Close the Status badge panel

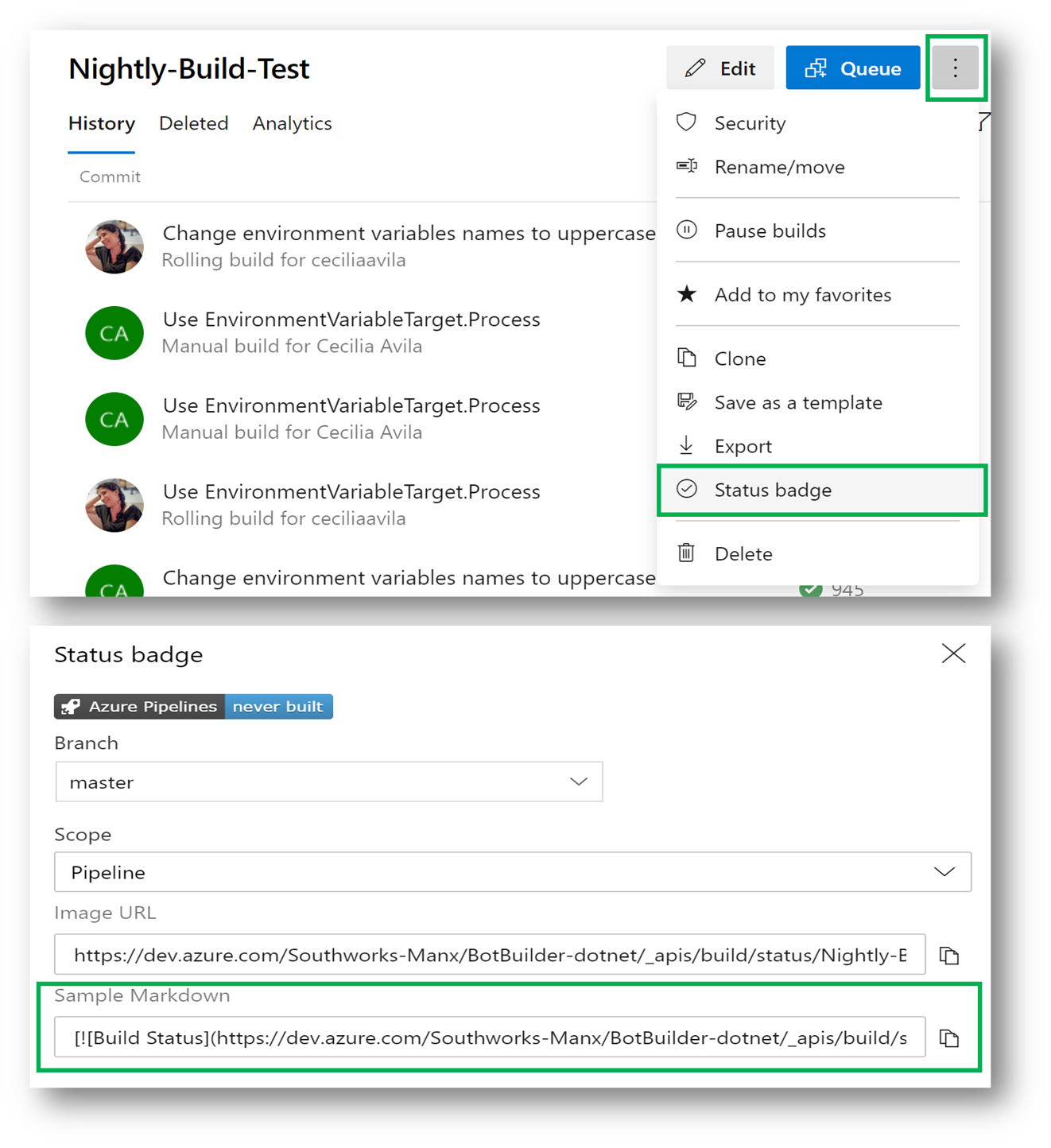pos(953,654)
